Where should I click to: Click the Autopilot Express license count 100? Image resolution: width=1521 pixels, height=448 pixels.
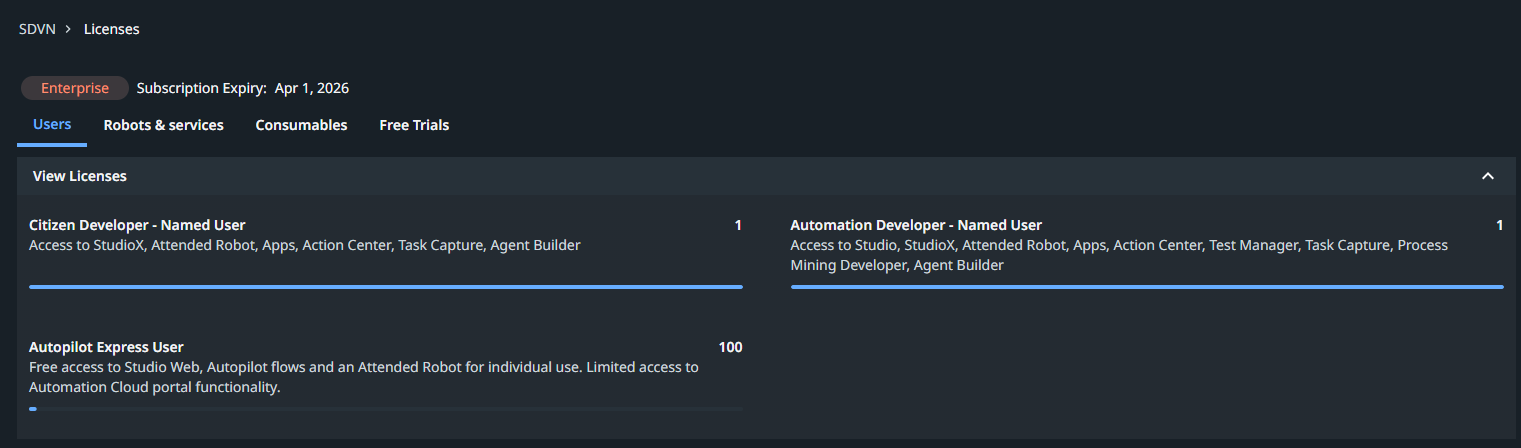730,347
